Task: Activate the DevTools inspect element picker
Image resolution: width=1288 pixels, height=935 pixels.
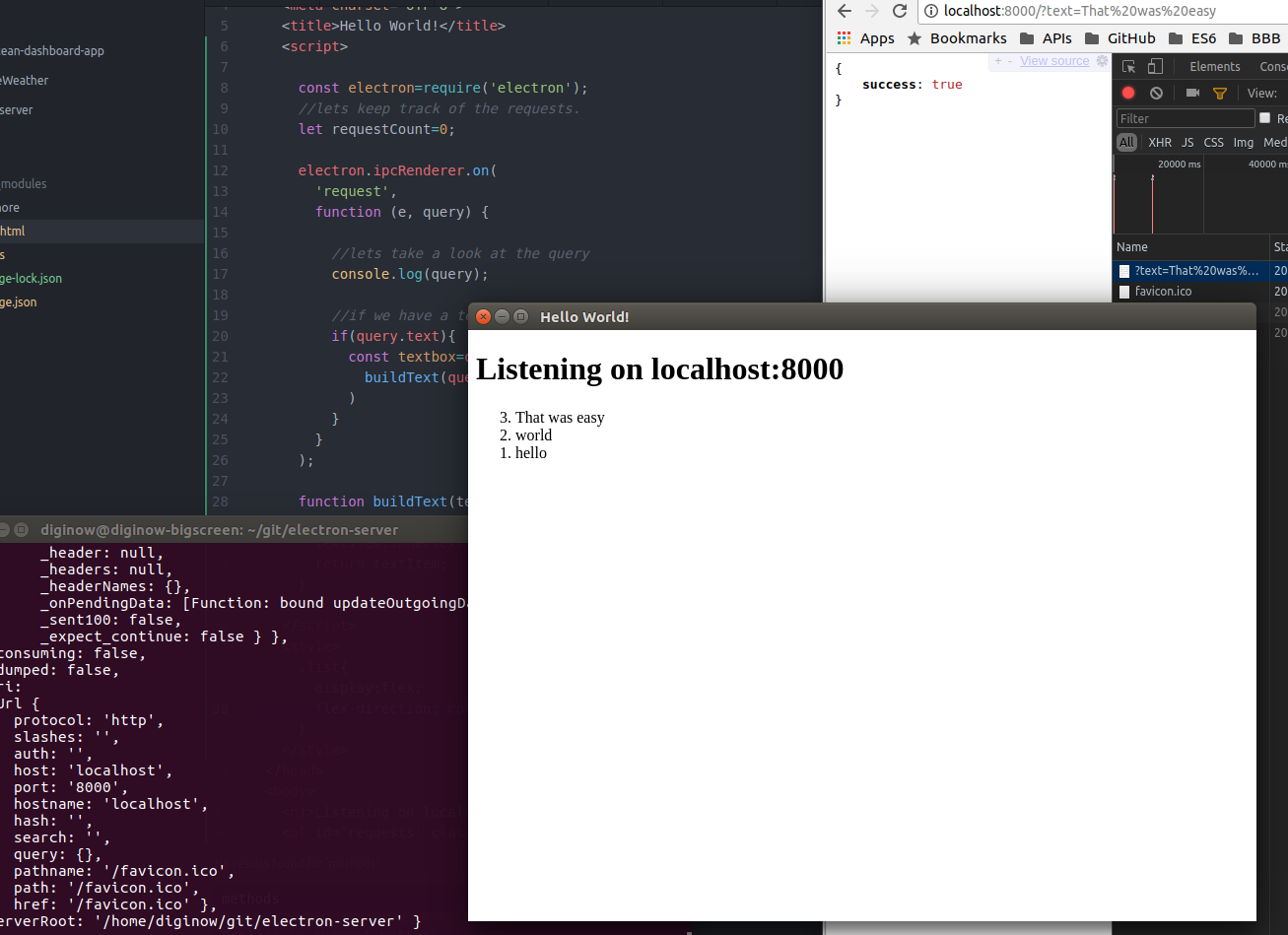Action: [x=1129, y=67]
